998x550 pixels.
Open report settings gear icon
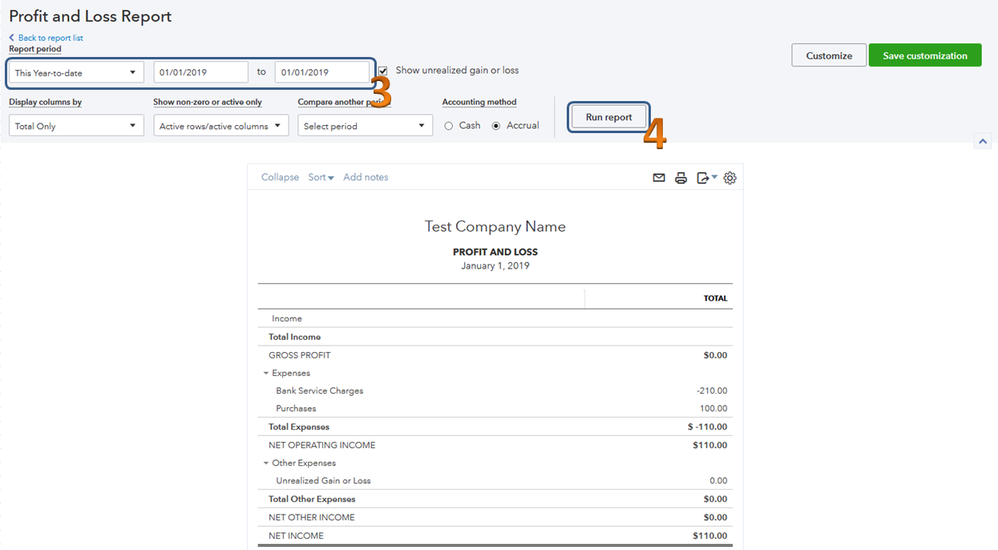(730, 178)
